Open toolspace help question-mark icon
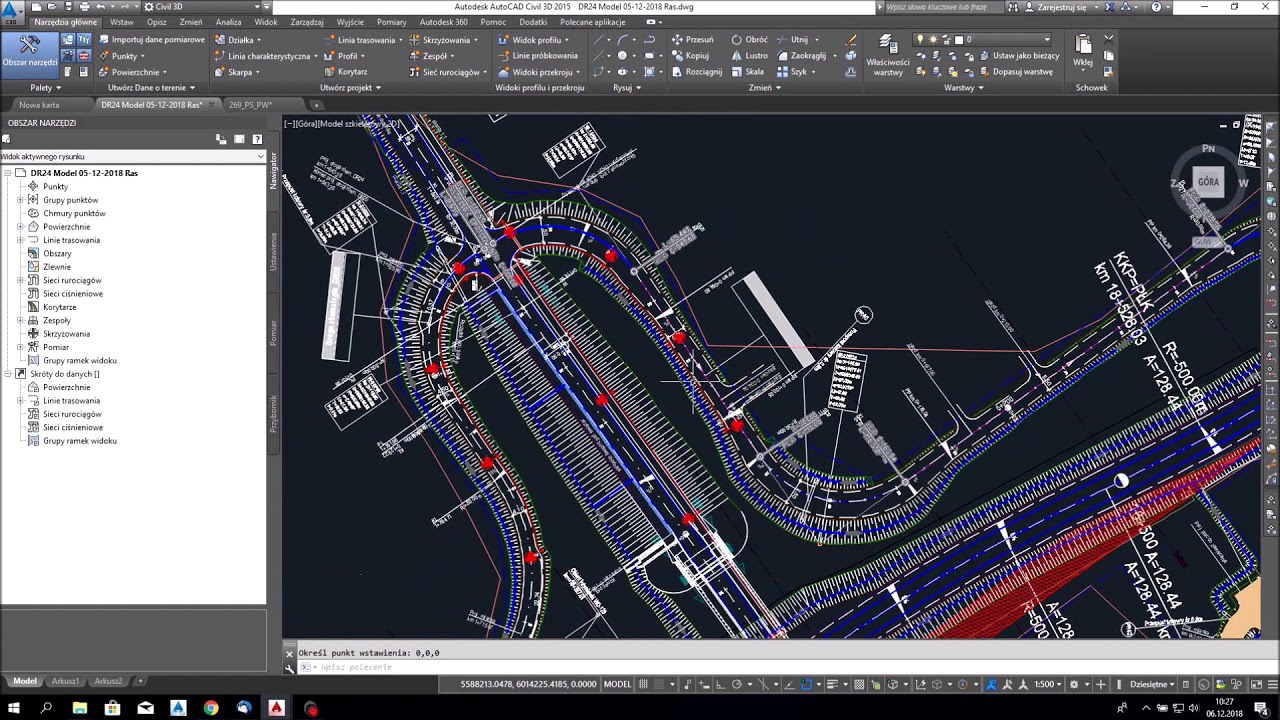 coord(257,139)
